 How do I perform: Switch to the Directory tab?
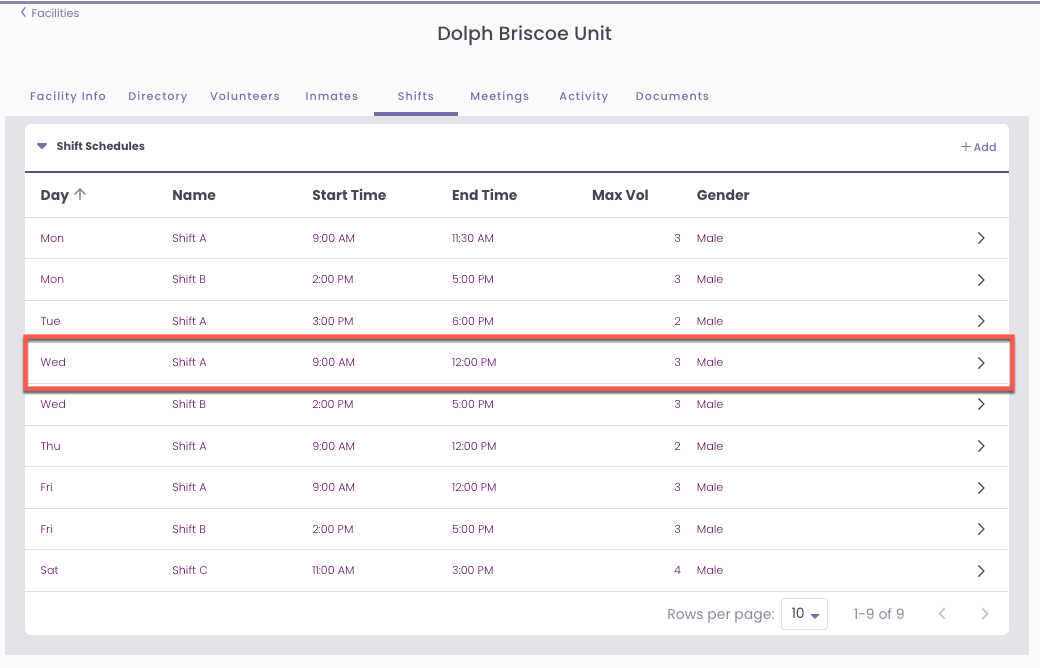[158, 96]
